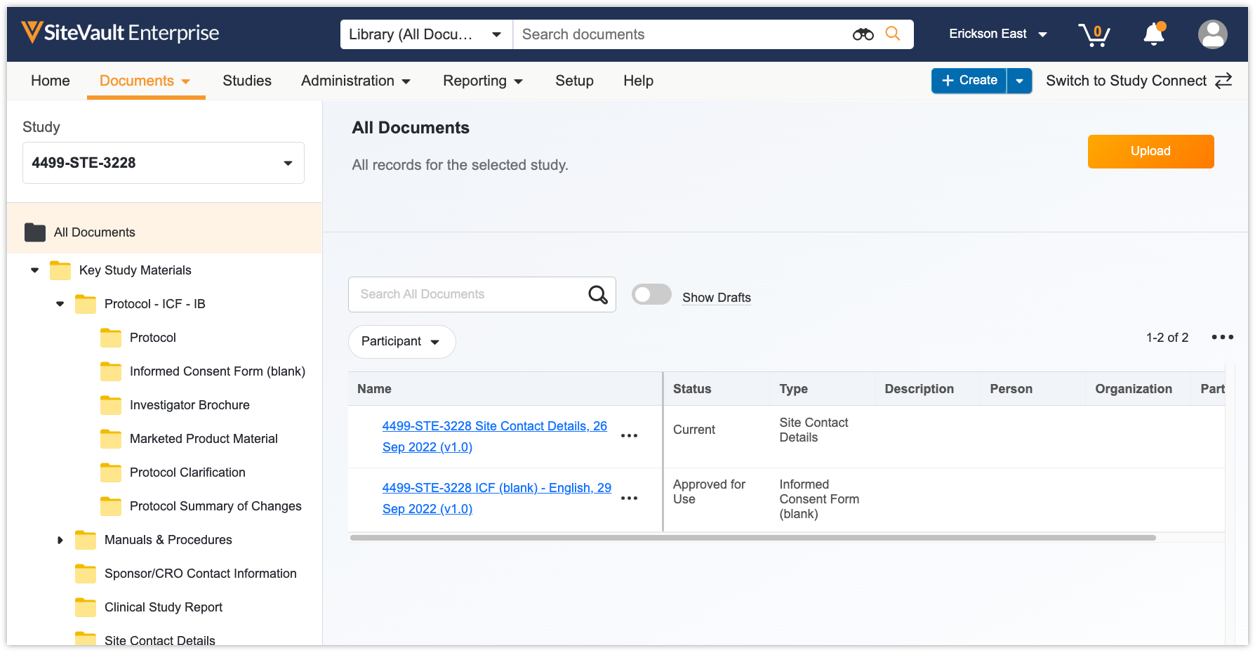Open advanced search binoculars icon

[863, 34]
